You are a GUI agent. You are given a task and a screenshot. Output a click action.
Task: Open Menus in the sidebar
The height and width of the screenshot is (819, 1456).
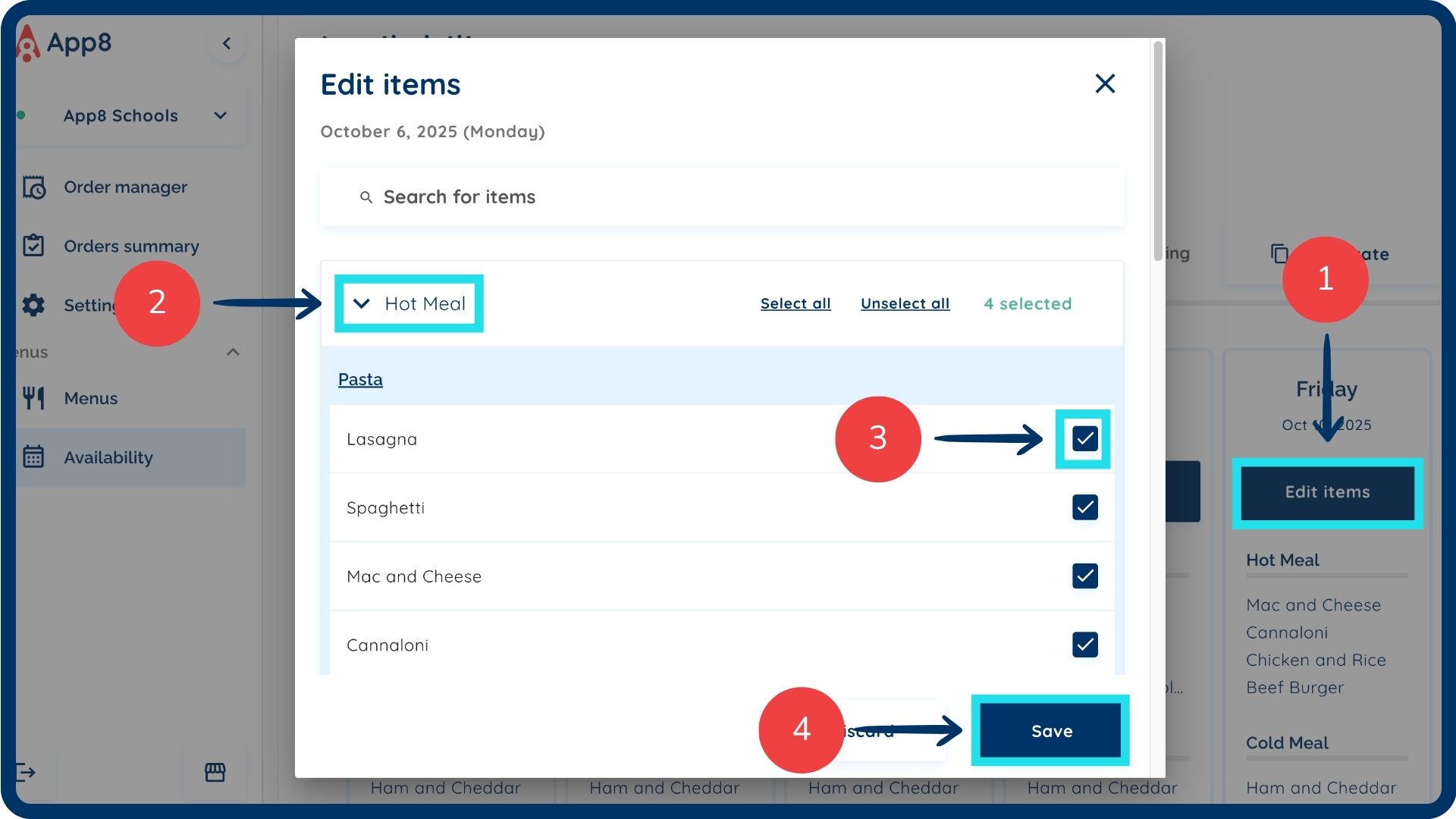pyautogui.click(x=91, y=398)
